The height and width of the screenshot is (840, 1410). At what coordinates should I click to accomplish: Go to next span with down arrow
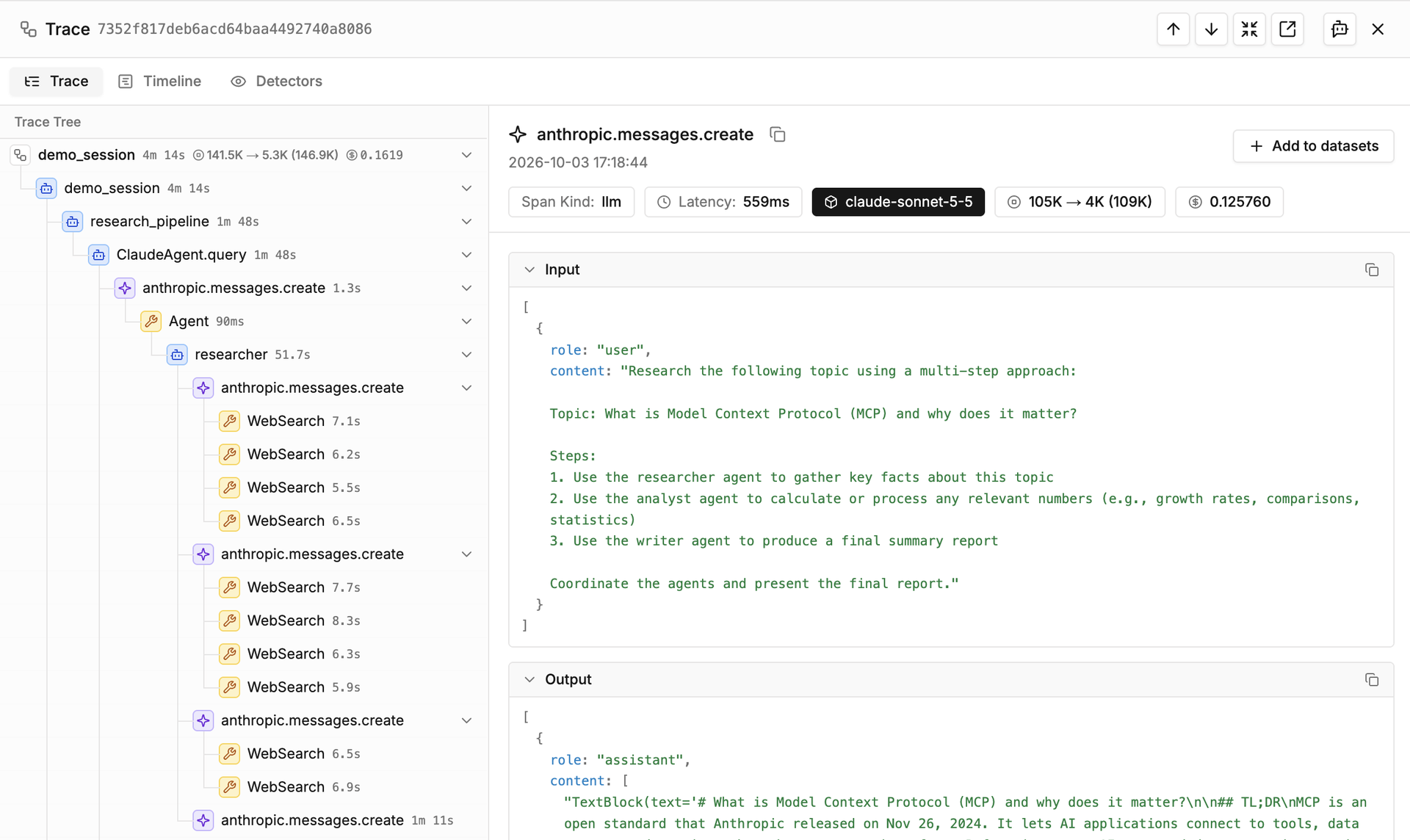[1211, 29]
